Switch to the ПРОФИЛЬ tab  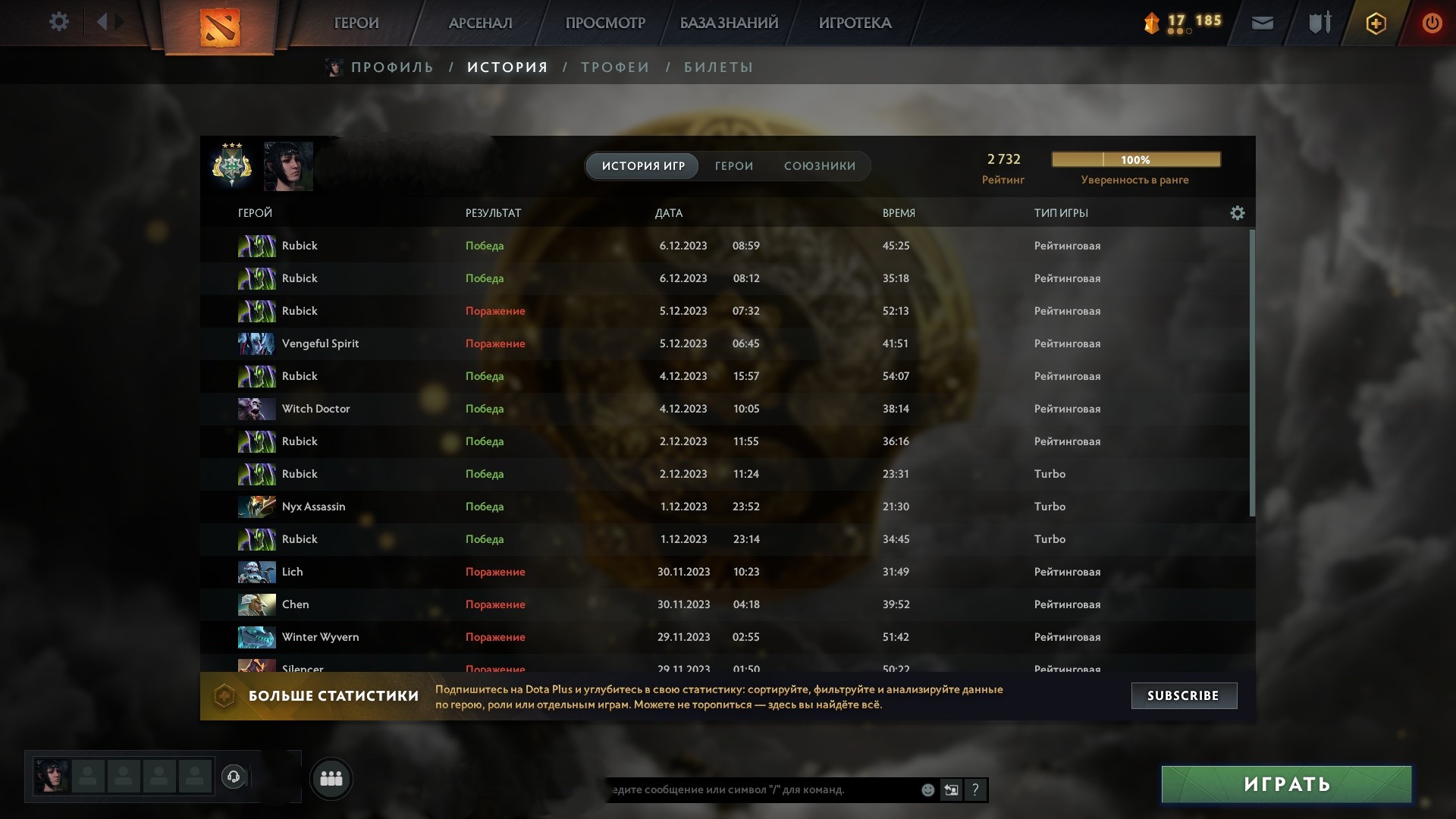pos(392,67)
